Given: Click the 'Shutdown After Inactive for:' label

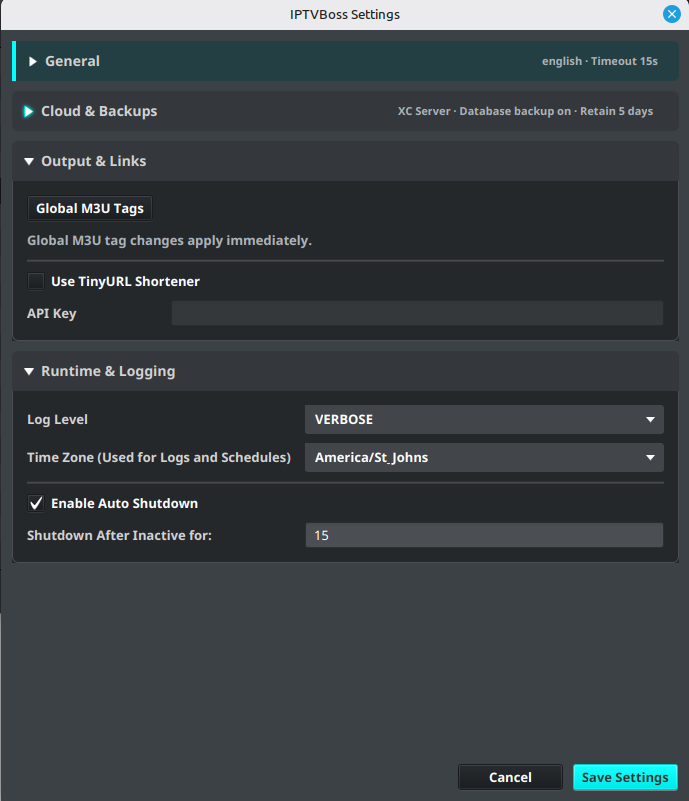Looking at the screenshot, I should 120,535.
